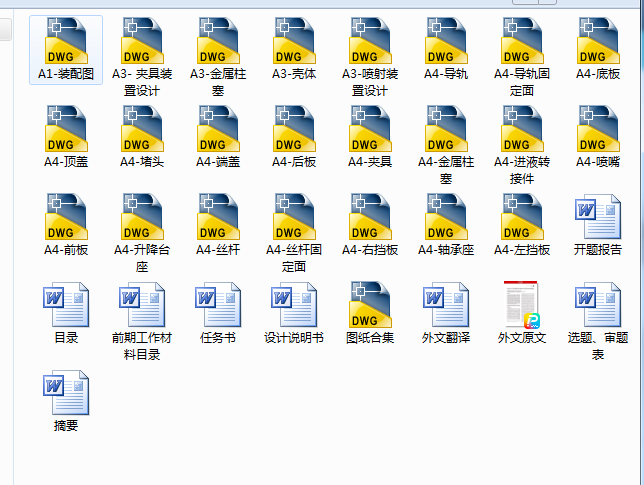Screen dimensions: 644x485
Task: Select the A3-壳体 DWG file icon
Action: click(294, 40)
